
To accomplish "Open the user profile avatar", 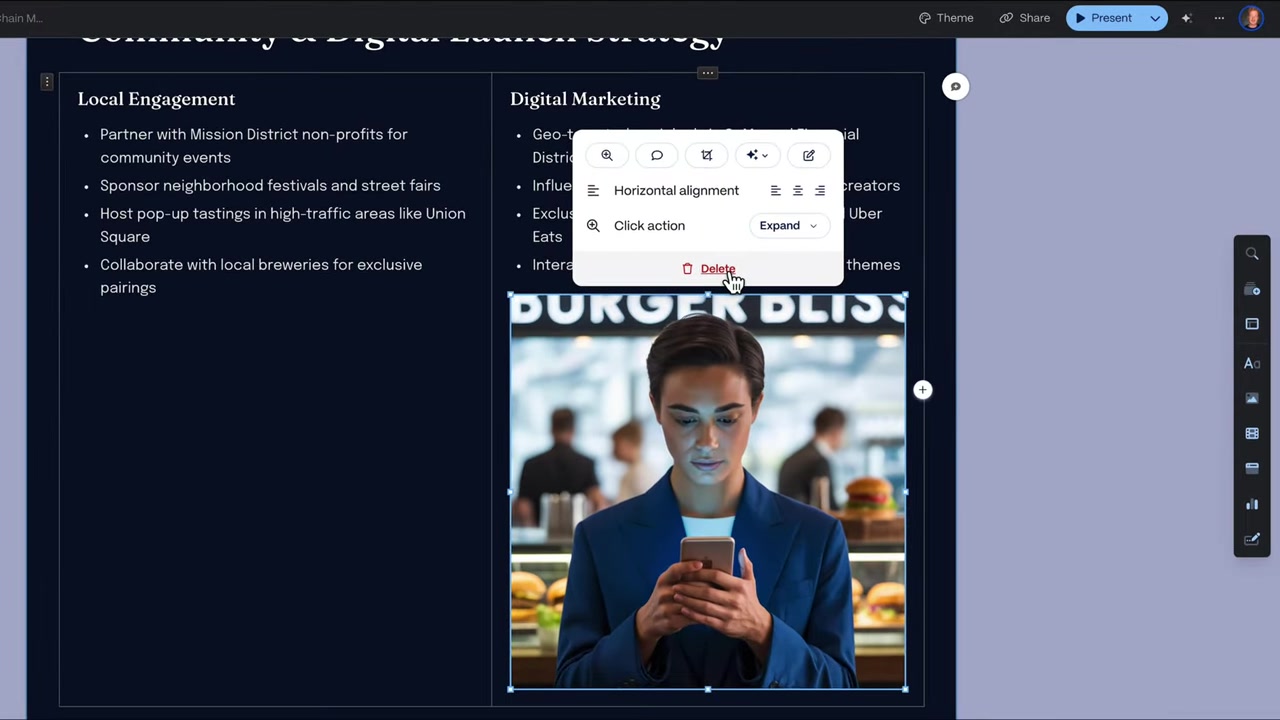I will coord(1251,18).
